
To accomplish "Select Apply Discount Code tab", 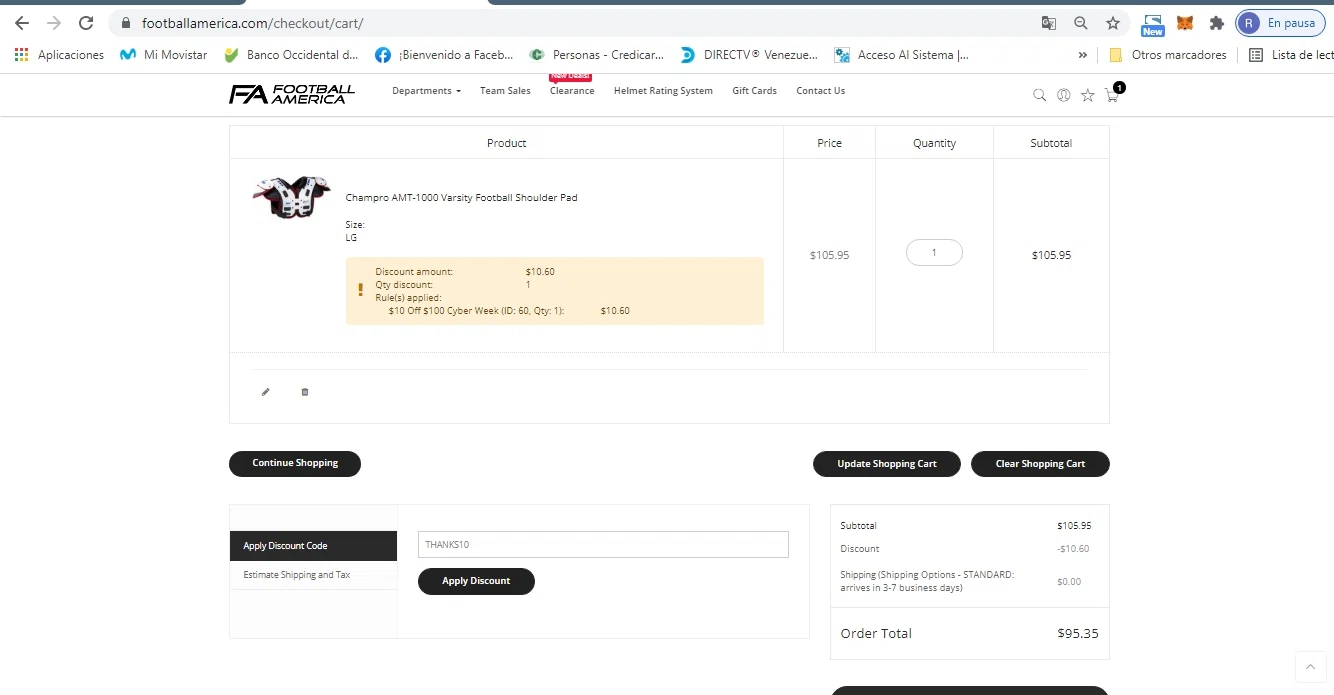I will tap(313, 546).
